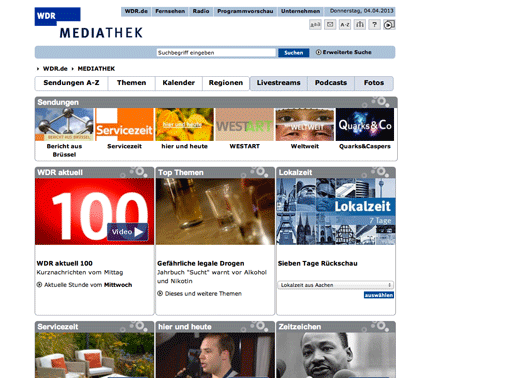
Task: Open the Quarks&Co thumbnail
Action: coord(365,124)
